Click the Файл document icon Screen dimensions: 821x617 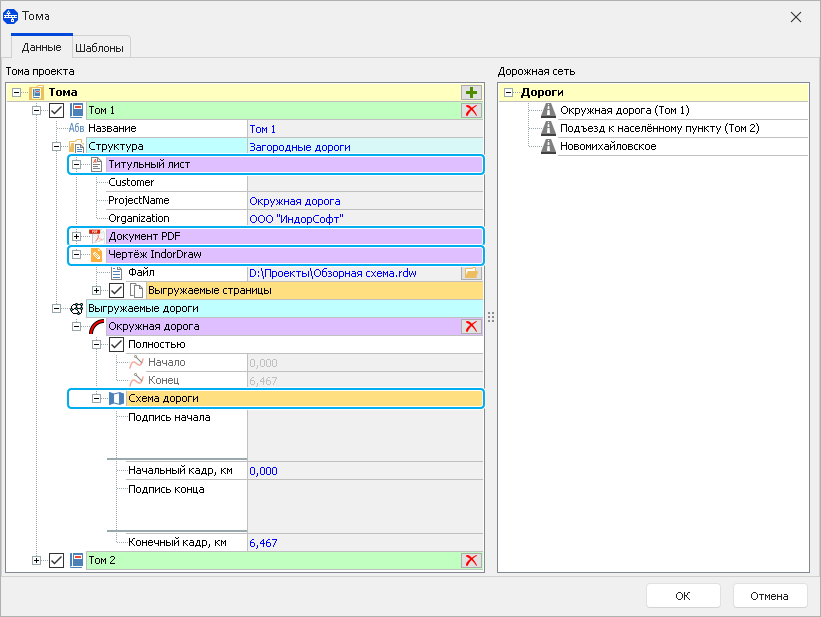[x=116, y=272]
